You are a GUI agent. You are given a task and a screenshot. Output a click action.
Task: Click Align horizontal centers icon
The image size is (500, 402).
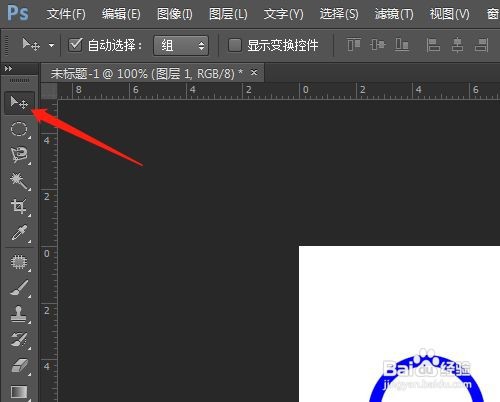[x=457, y=45]
